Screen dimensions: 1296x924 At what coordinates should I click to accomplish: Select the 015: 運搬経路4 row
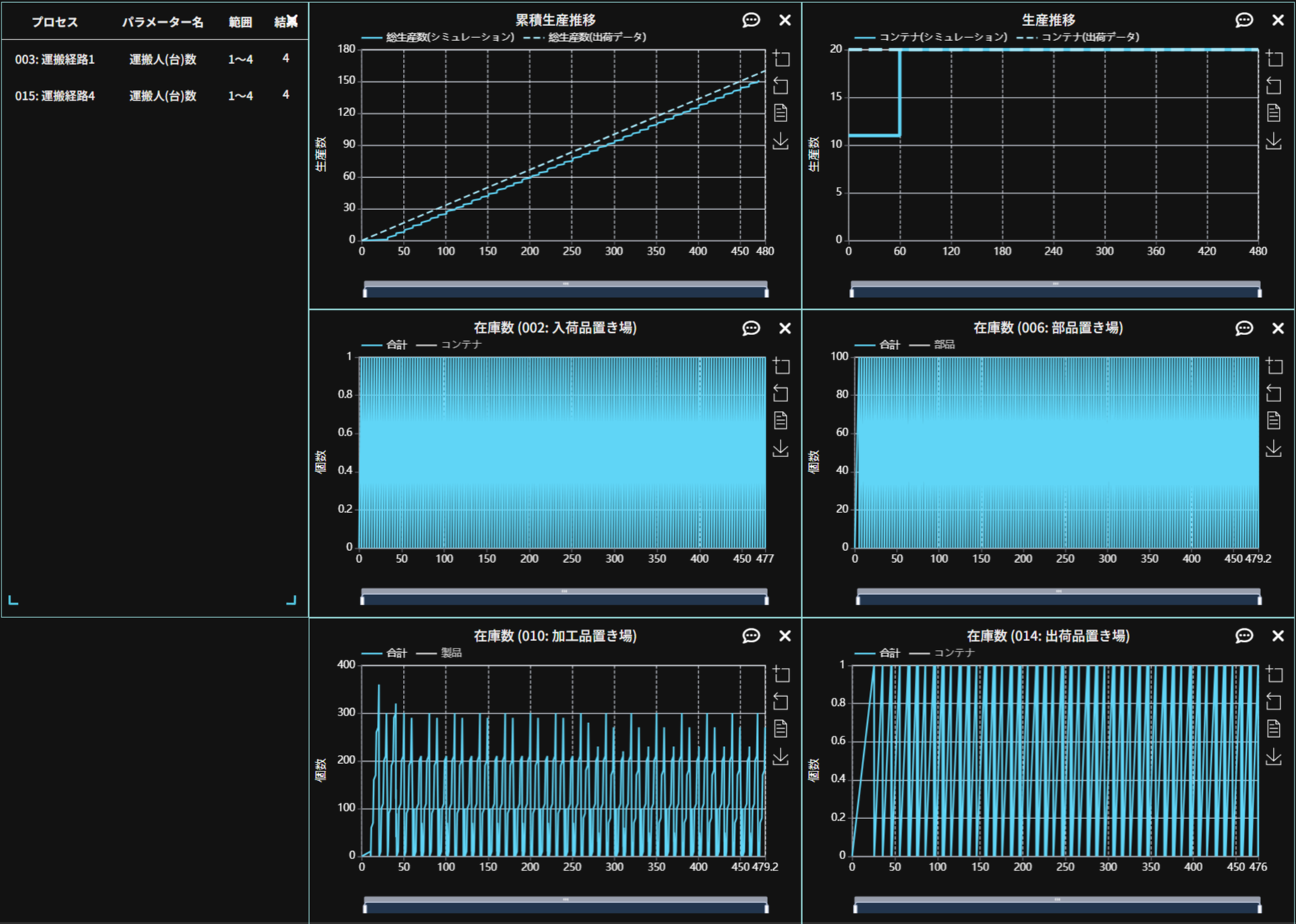[x=54, y=96]
